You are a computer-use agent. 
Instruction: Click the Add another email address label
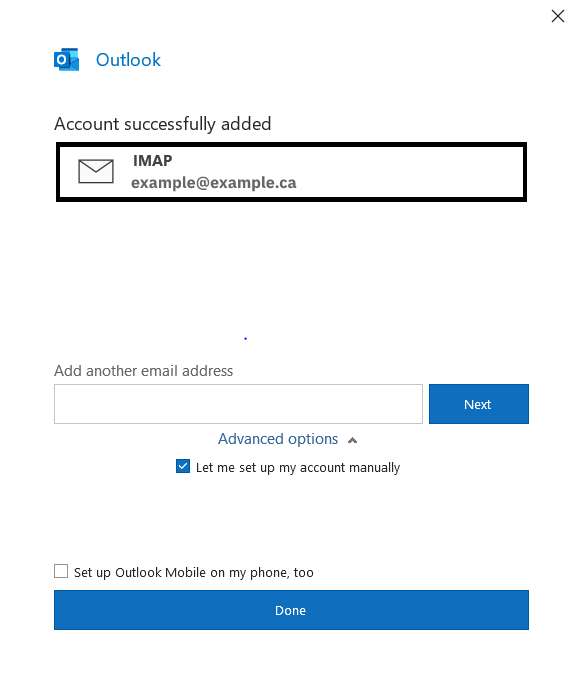[144, 371]
